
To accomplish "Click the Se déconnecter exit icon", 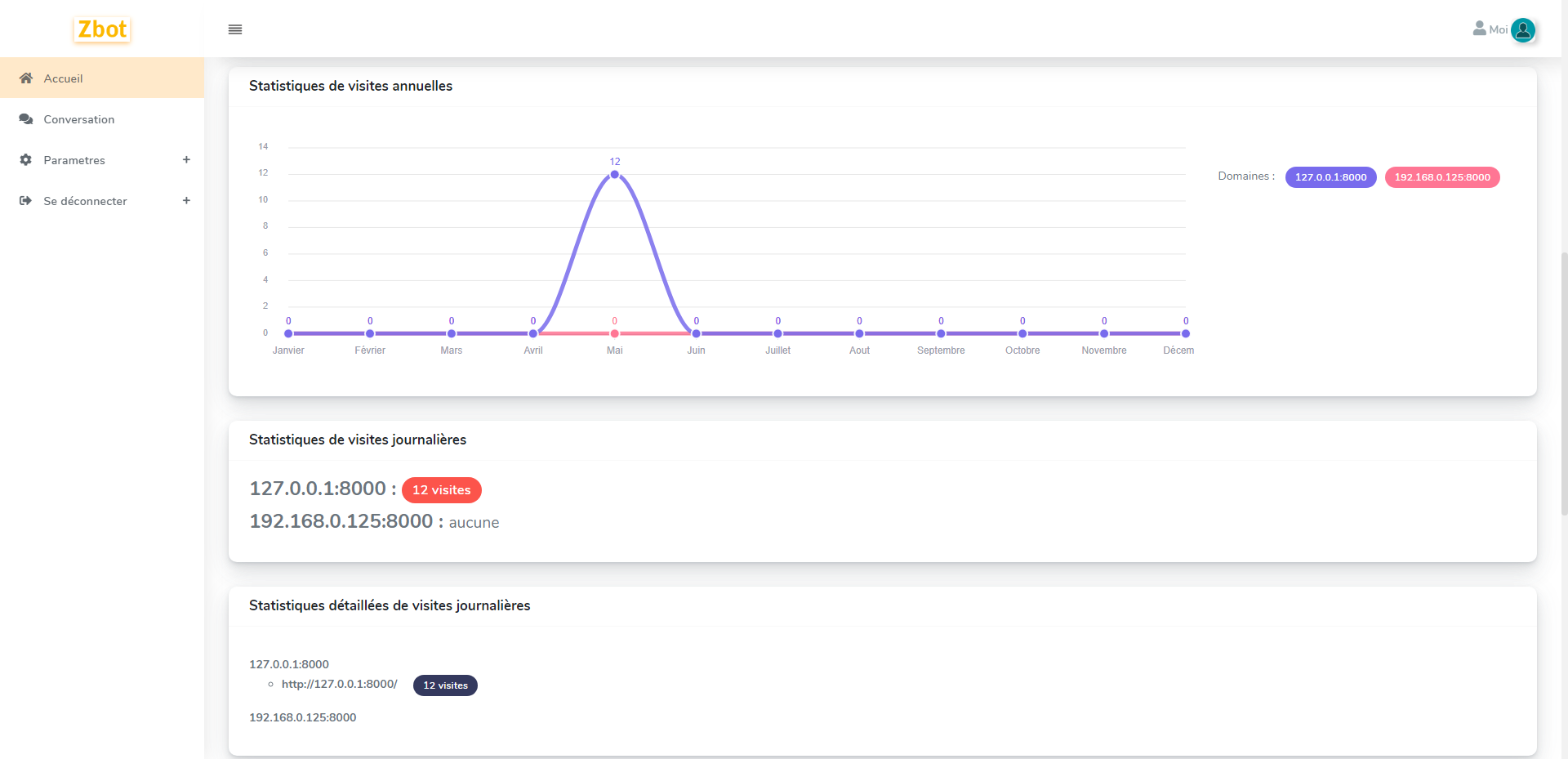I will [x=26, y=201].
